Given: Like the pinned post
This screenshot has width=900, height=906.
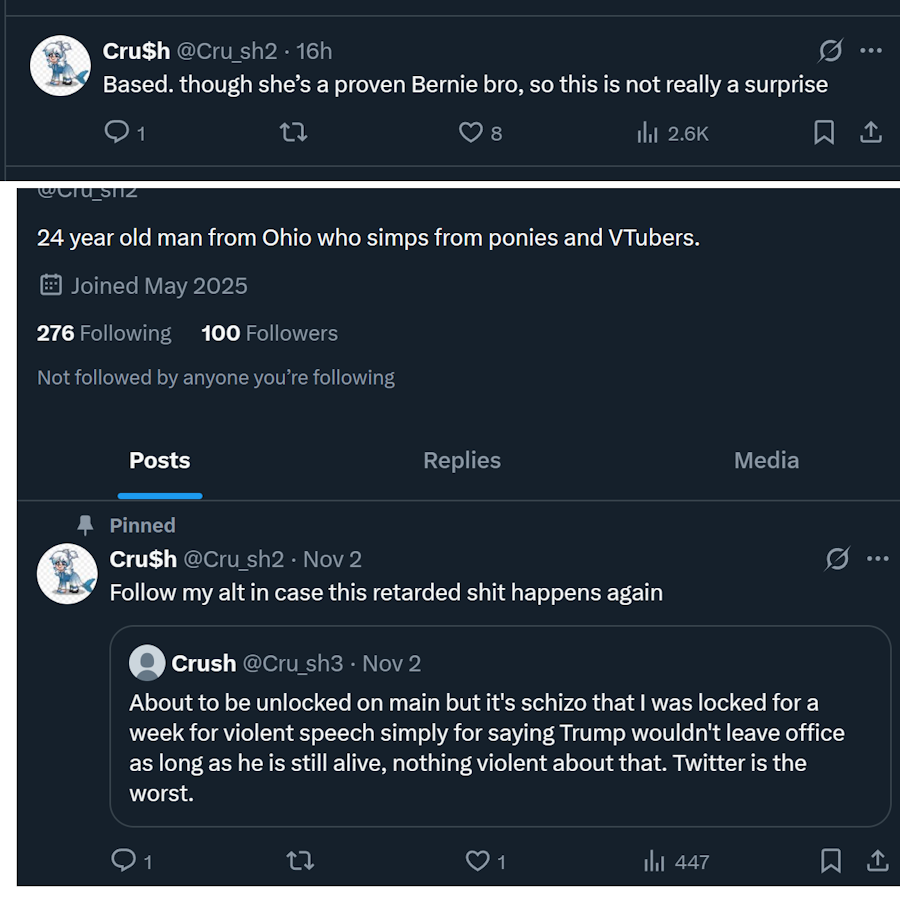Looking at the screenshot, I should [478, 860].
